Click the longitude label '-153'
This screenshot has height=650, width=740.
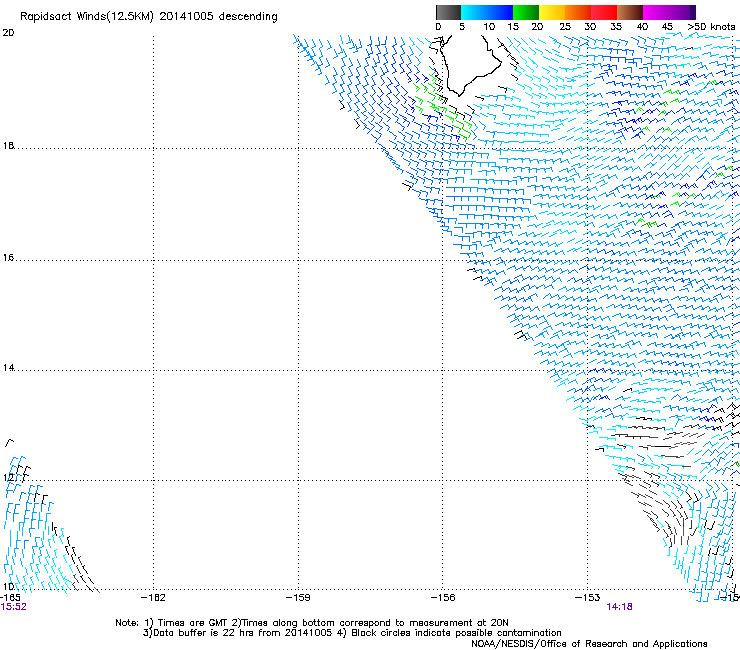(x=588, y=598)
